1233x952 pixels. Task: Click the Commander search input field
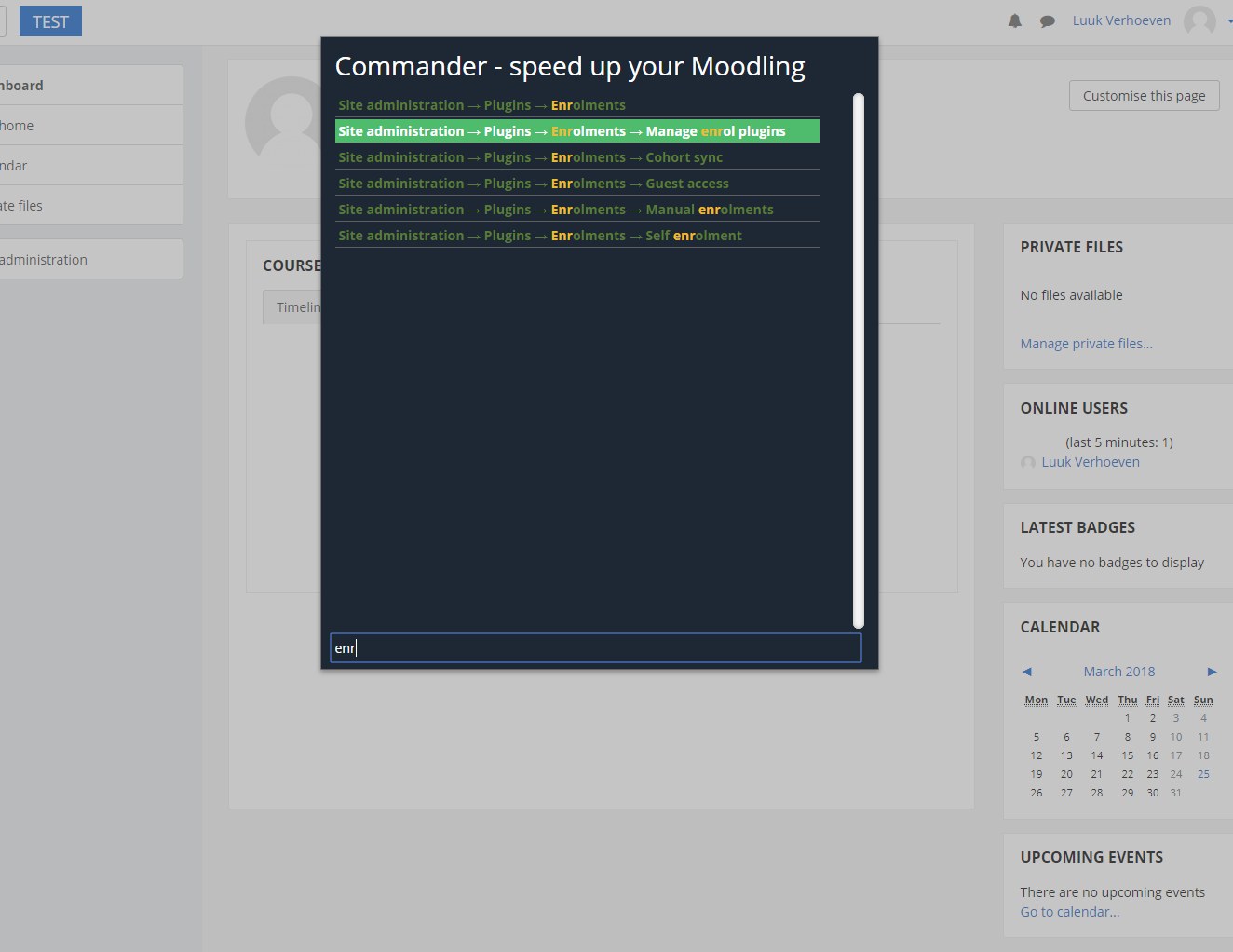coord(596,648)
